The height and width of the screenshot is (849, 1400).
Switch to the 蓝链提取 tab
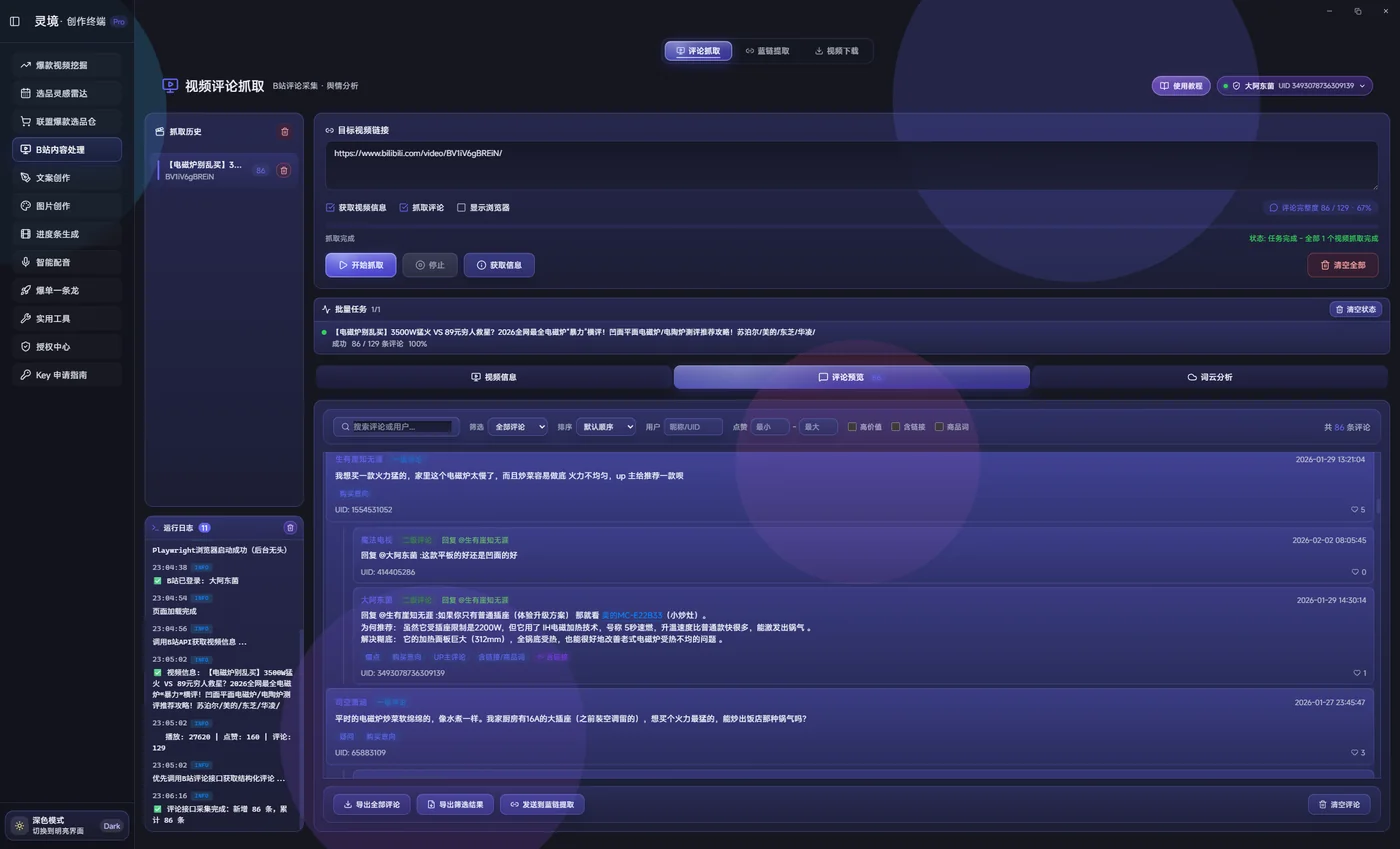[x=767, y=51]
